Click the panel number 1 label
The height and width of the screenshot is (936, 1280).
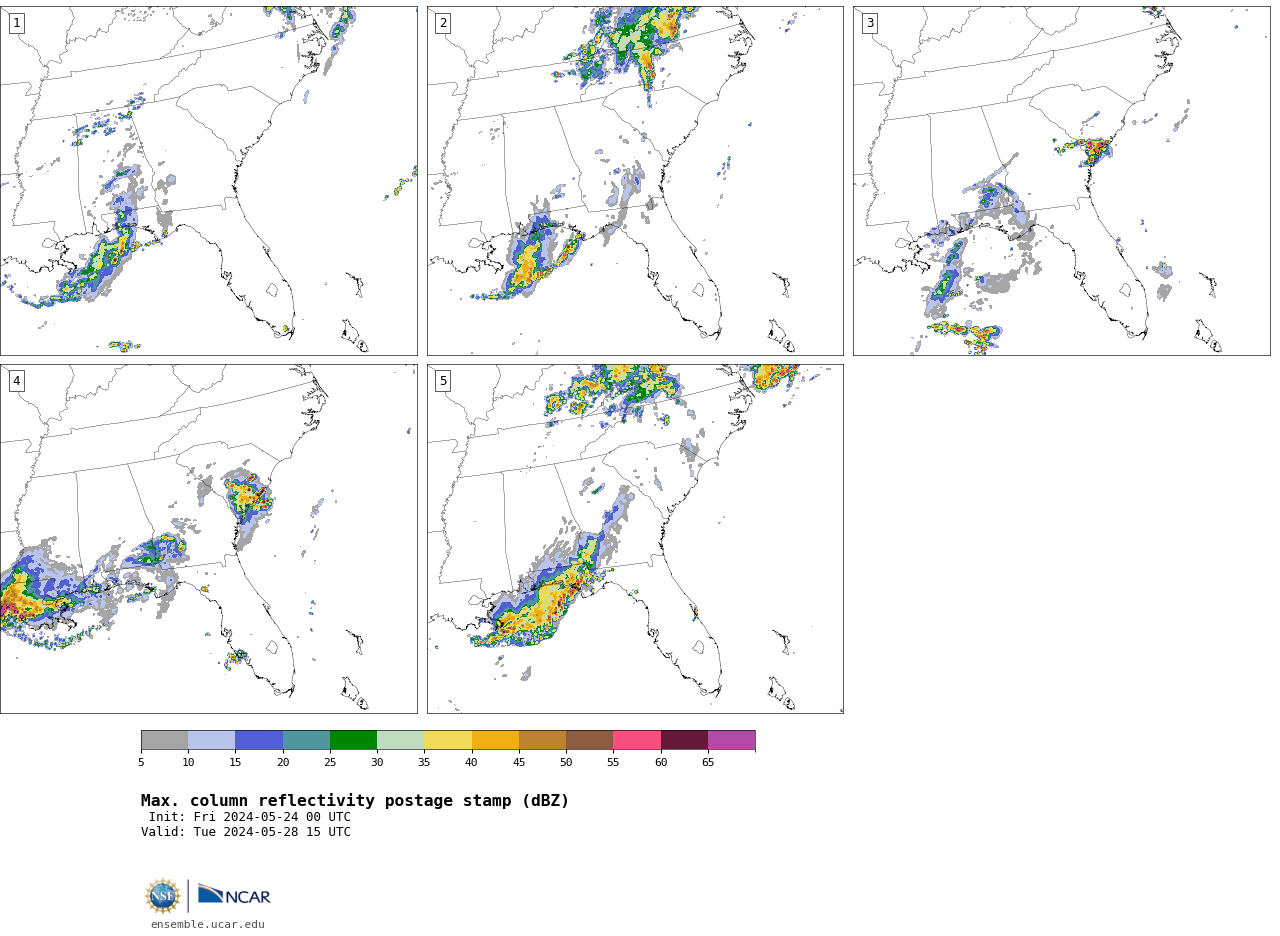point(16,23)
